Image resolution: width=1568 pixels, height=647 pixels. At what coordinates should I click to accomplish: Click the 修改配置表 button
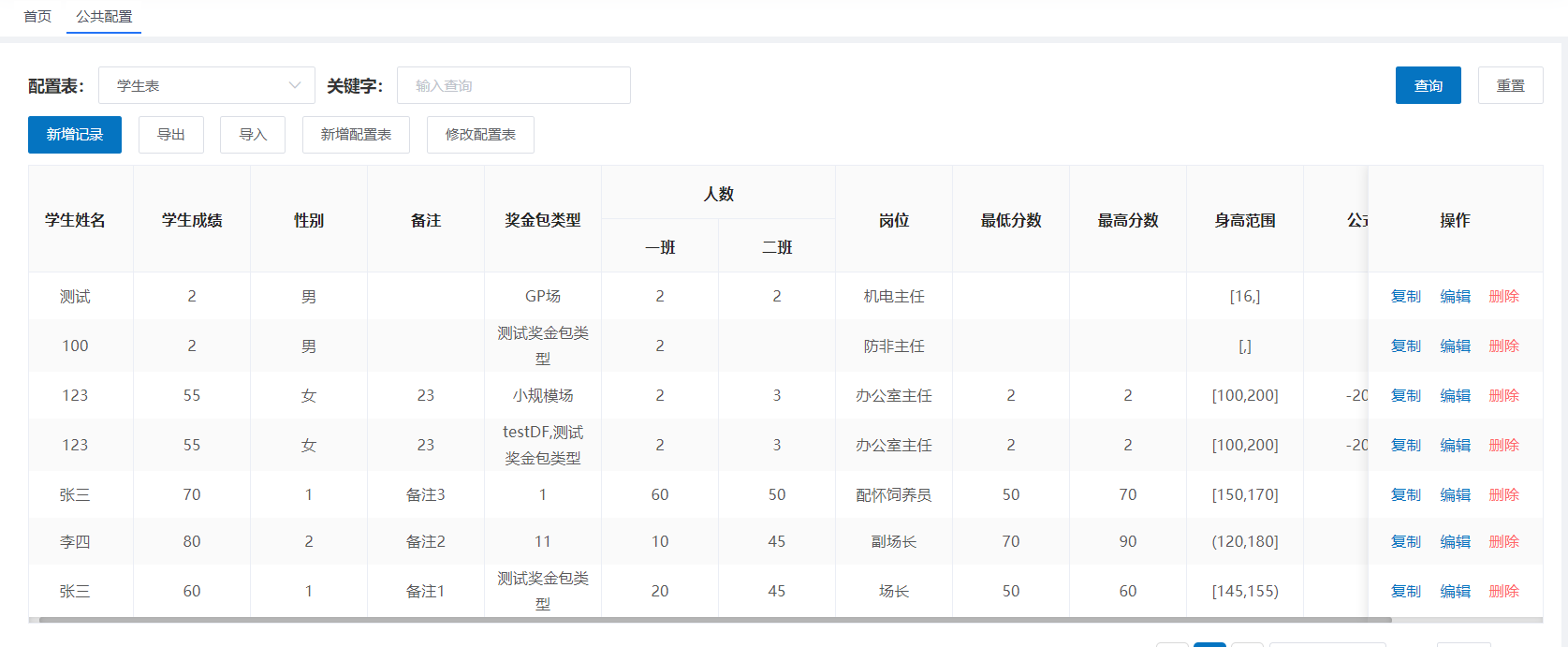click(x=480, y=135)
